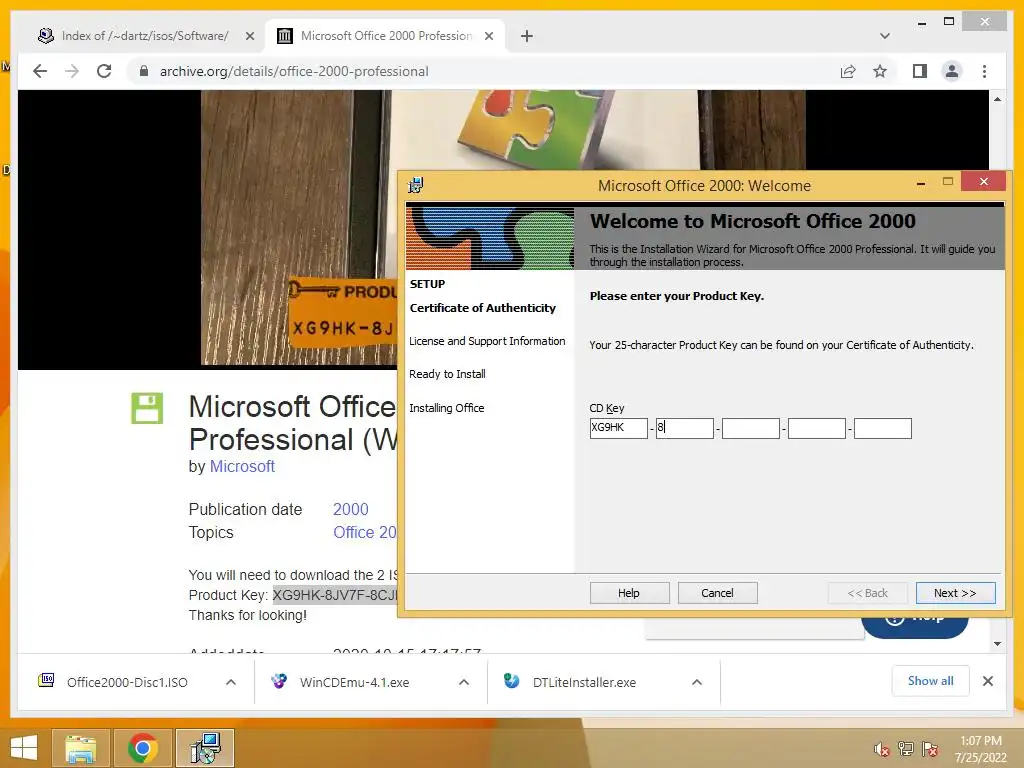Click the archive.org address bar URL
Screen dimensions: 1024x768
(294, 71)
